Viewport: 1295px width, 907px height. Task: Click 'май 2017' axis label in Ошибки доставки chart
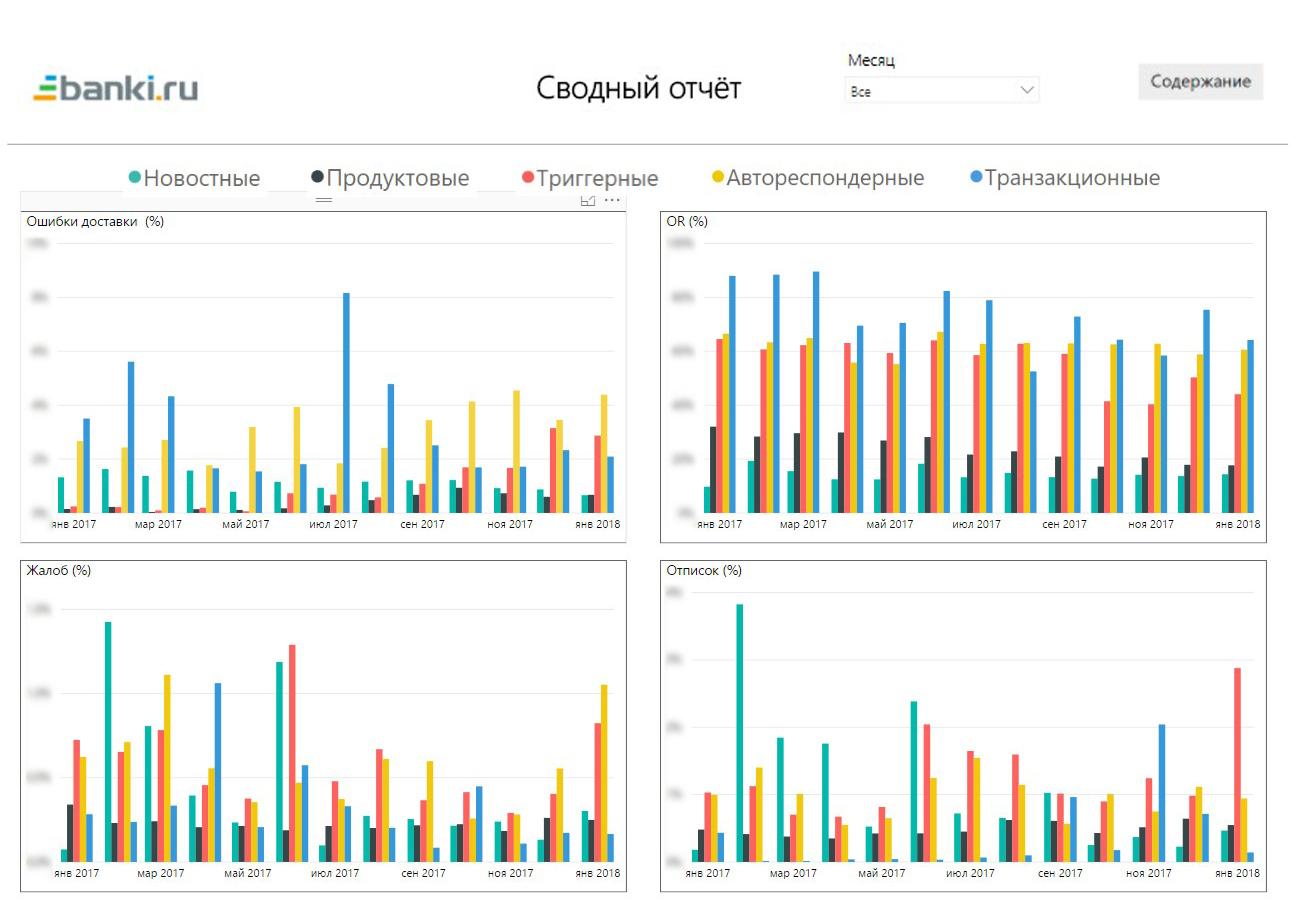point(246,524)
